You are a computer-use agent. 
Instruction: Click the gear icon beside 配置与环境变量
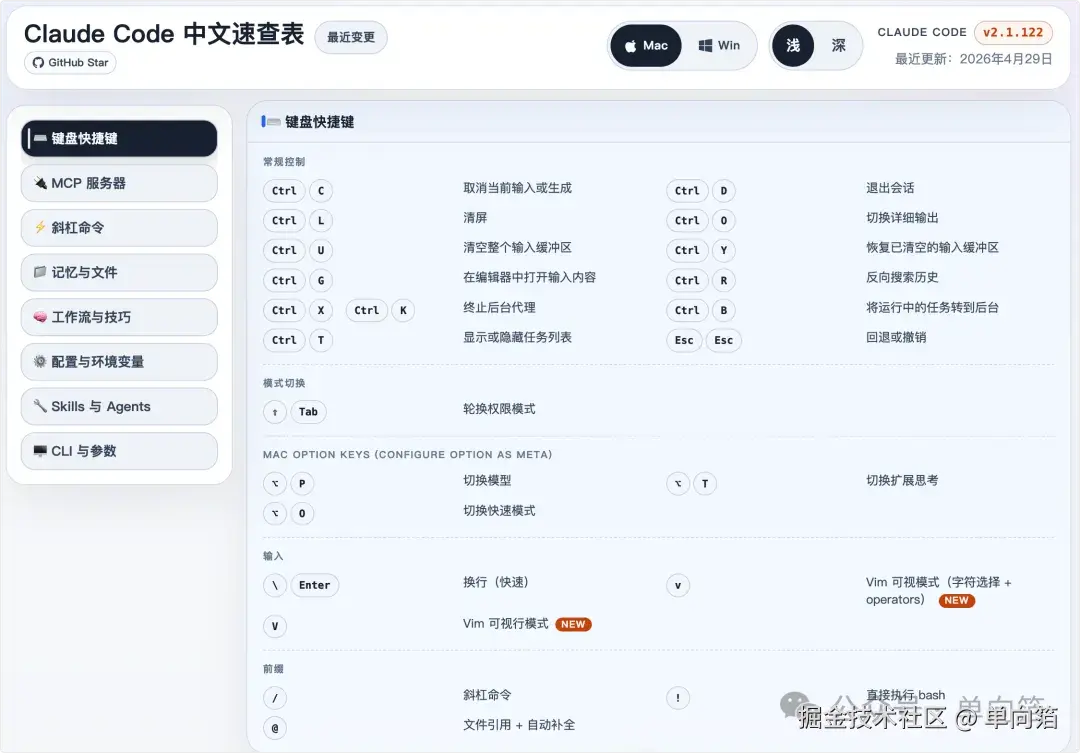41,362
